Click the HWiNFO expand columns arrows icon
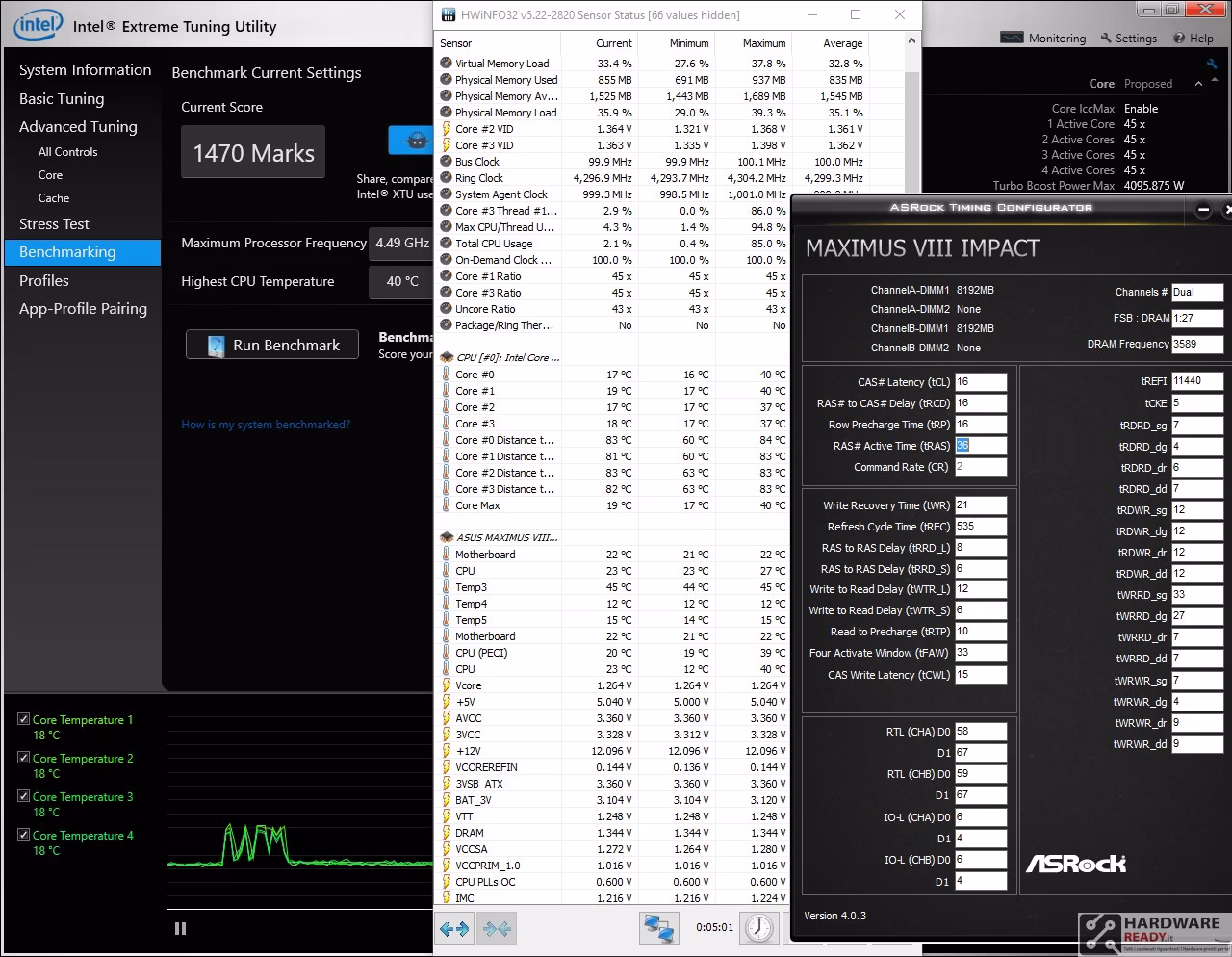This screenshot has width=1232, height=957. pyautogui.click(x=454, y=929)
